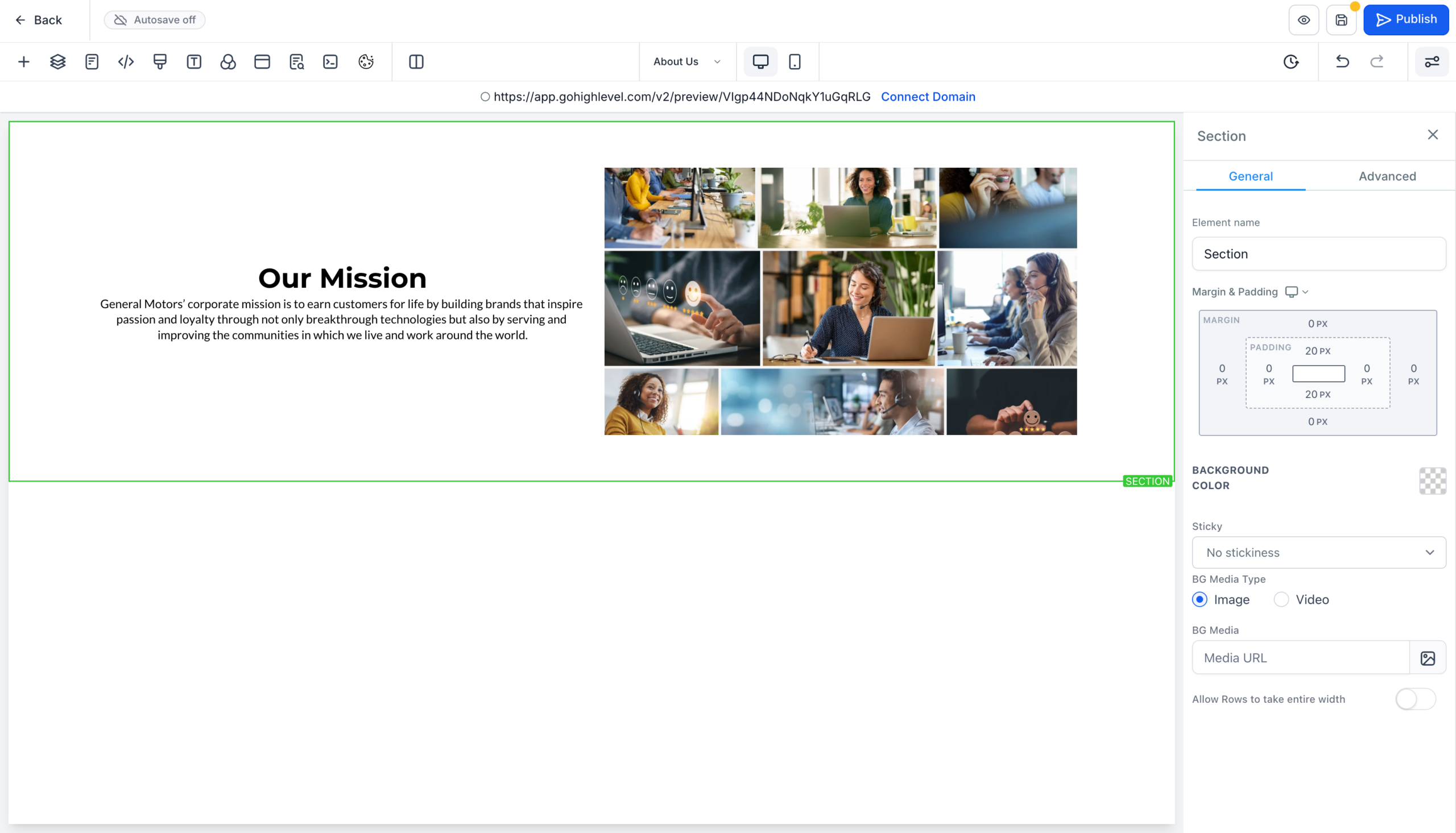Click the save icon near Publish
This screenshot has width=1456, height=833.
(1341, 19)
